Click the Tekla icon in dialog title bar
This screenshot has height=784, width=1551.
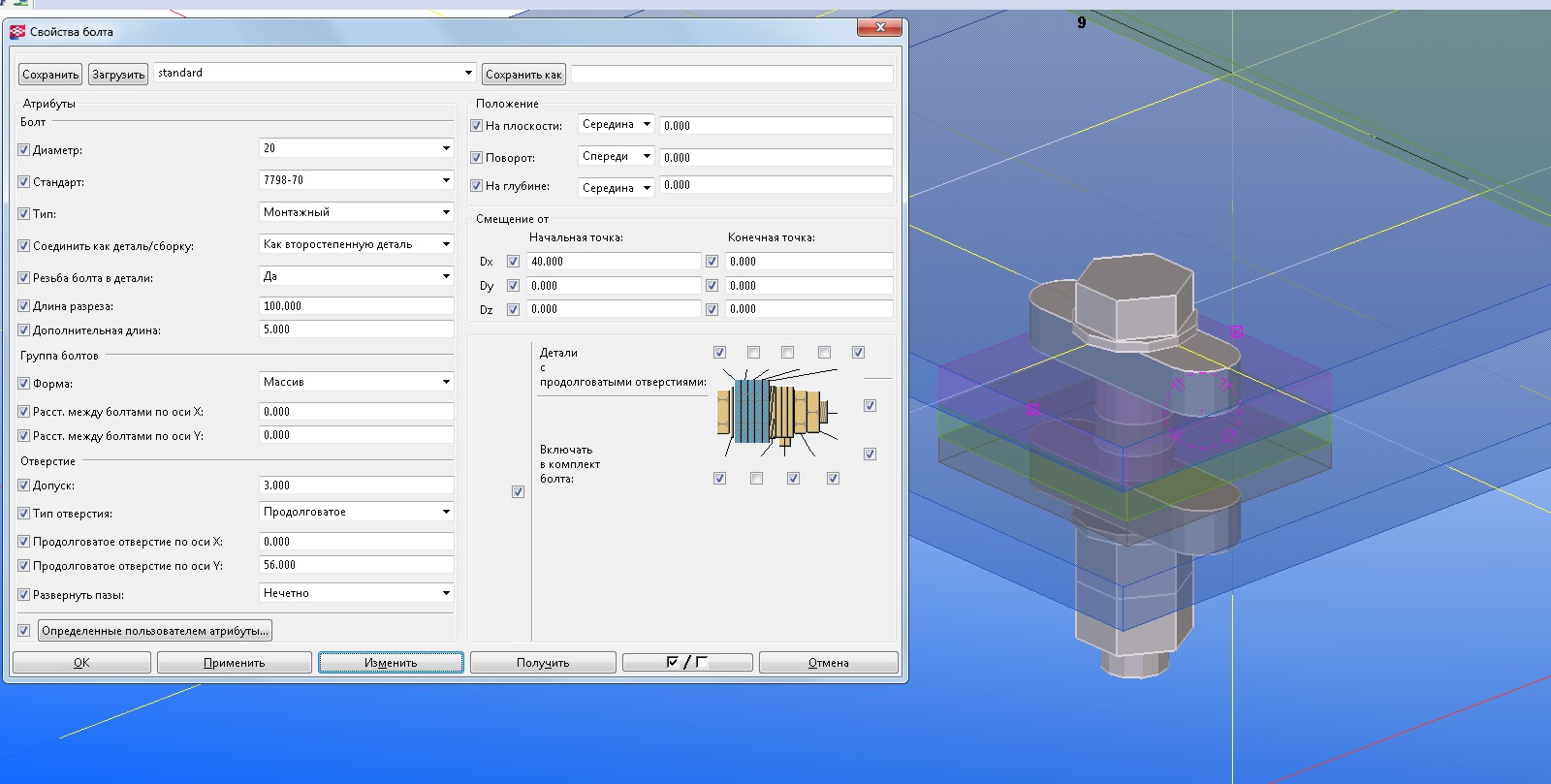point(17,32)
